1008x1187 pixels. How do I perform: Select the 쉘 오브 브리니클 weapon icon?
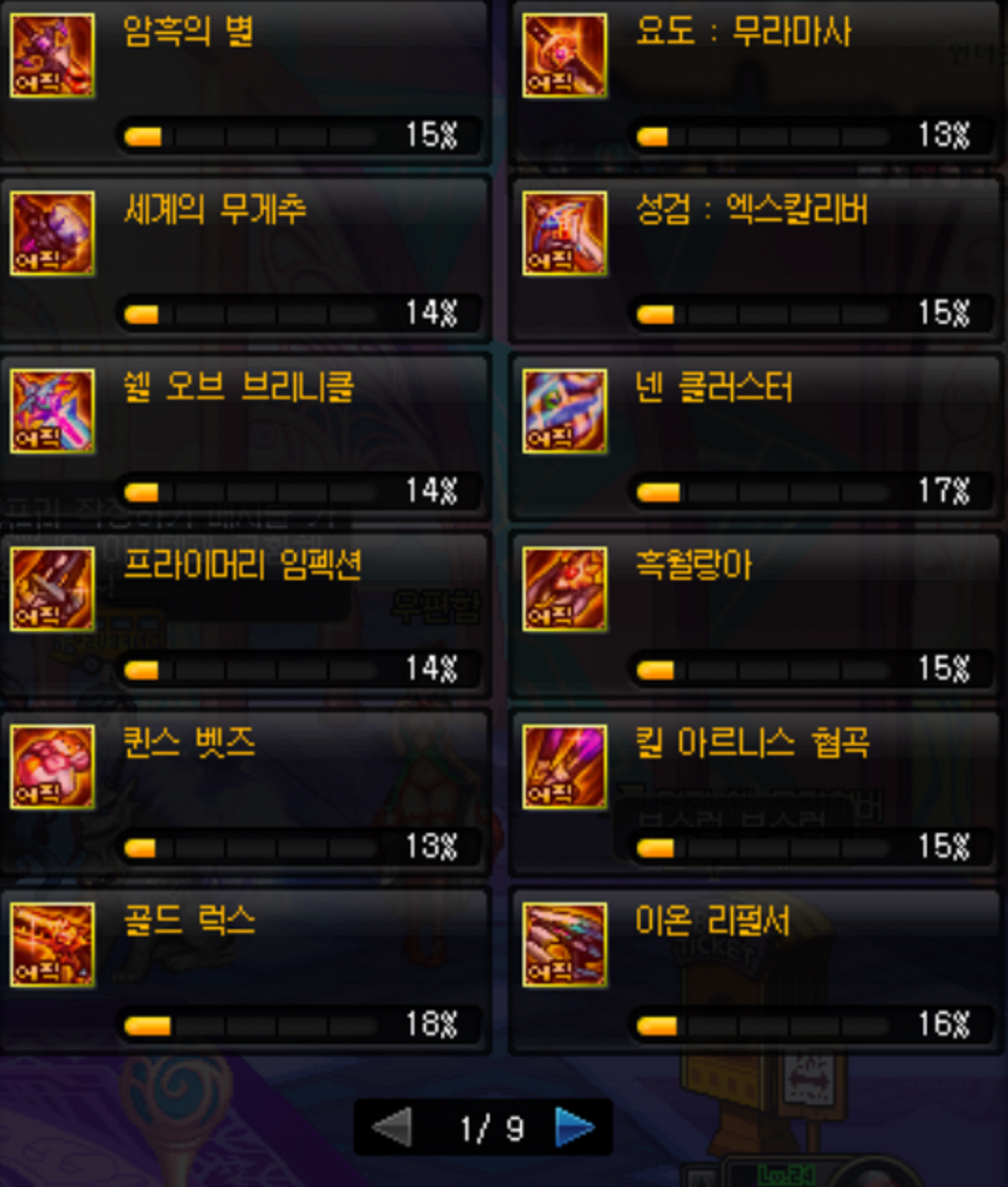(x=52, y=412)
